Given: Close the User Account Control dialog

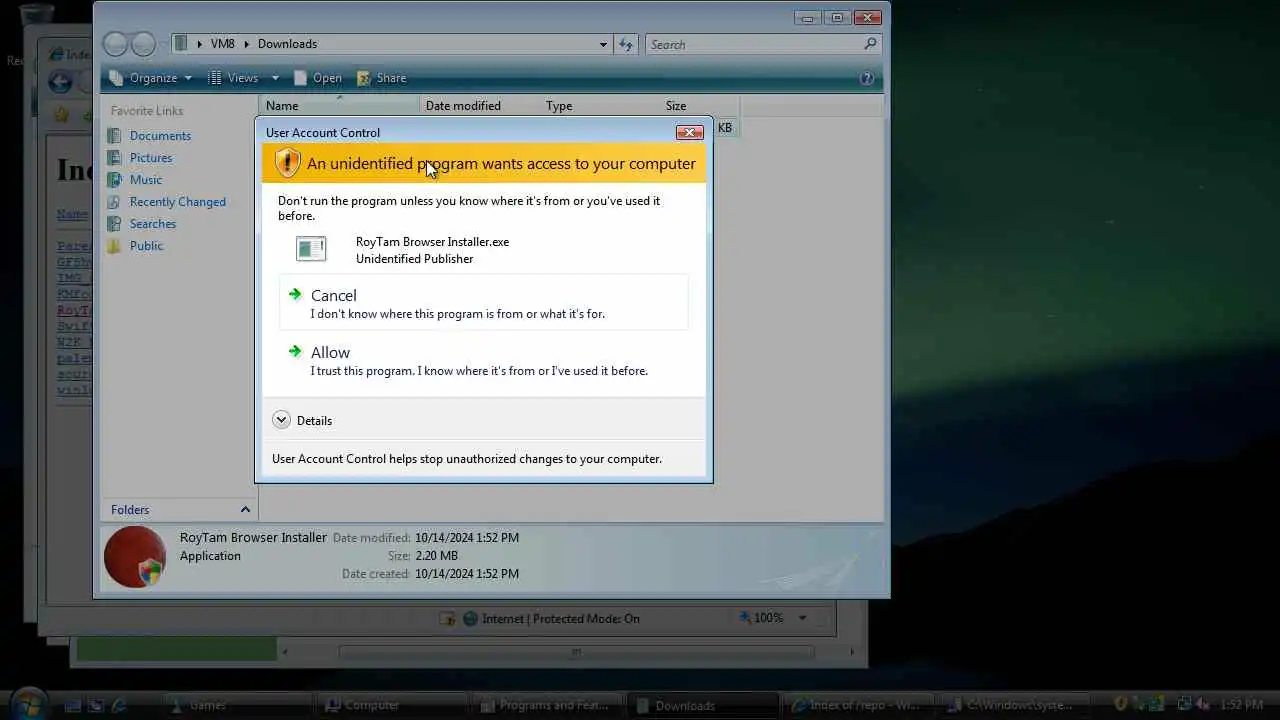Looking at the screenshot, I should coord(689,132).
